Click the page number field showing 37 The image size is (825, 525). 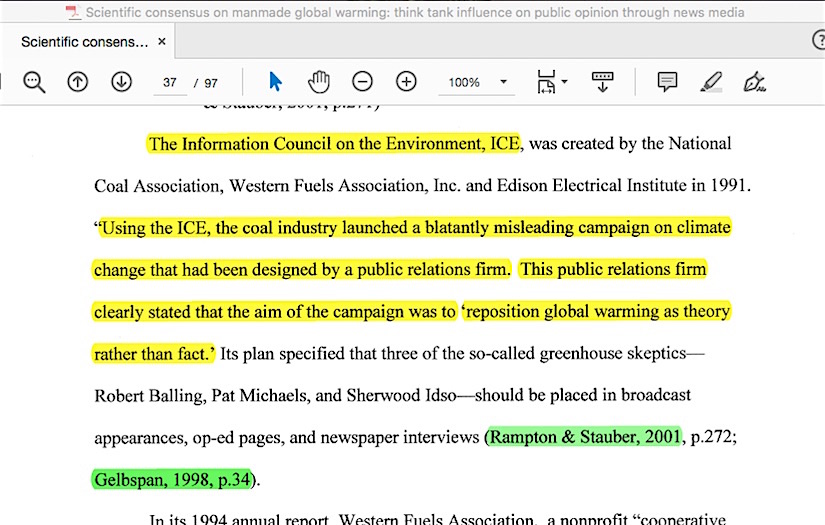pyautogui.click(x=169, y=82)
